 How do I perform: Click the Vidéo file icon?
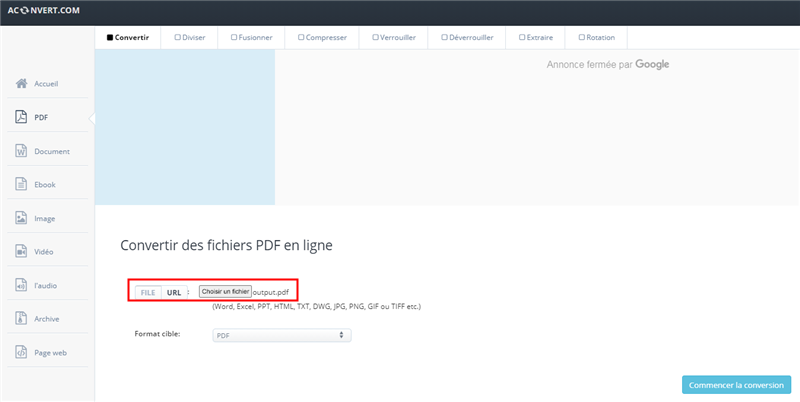tap(21, 252)
